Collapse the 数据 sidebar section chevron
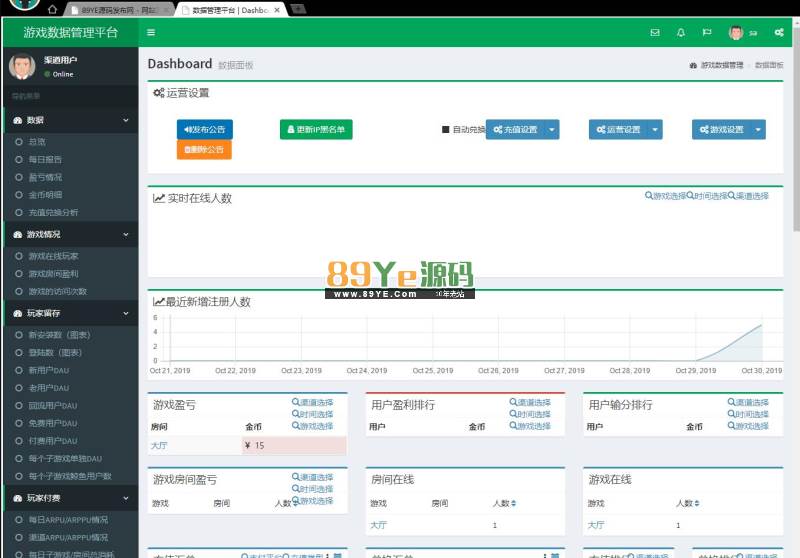The image size is (800, 558). [126, 120]
